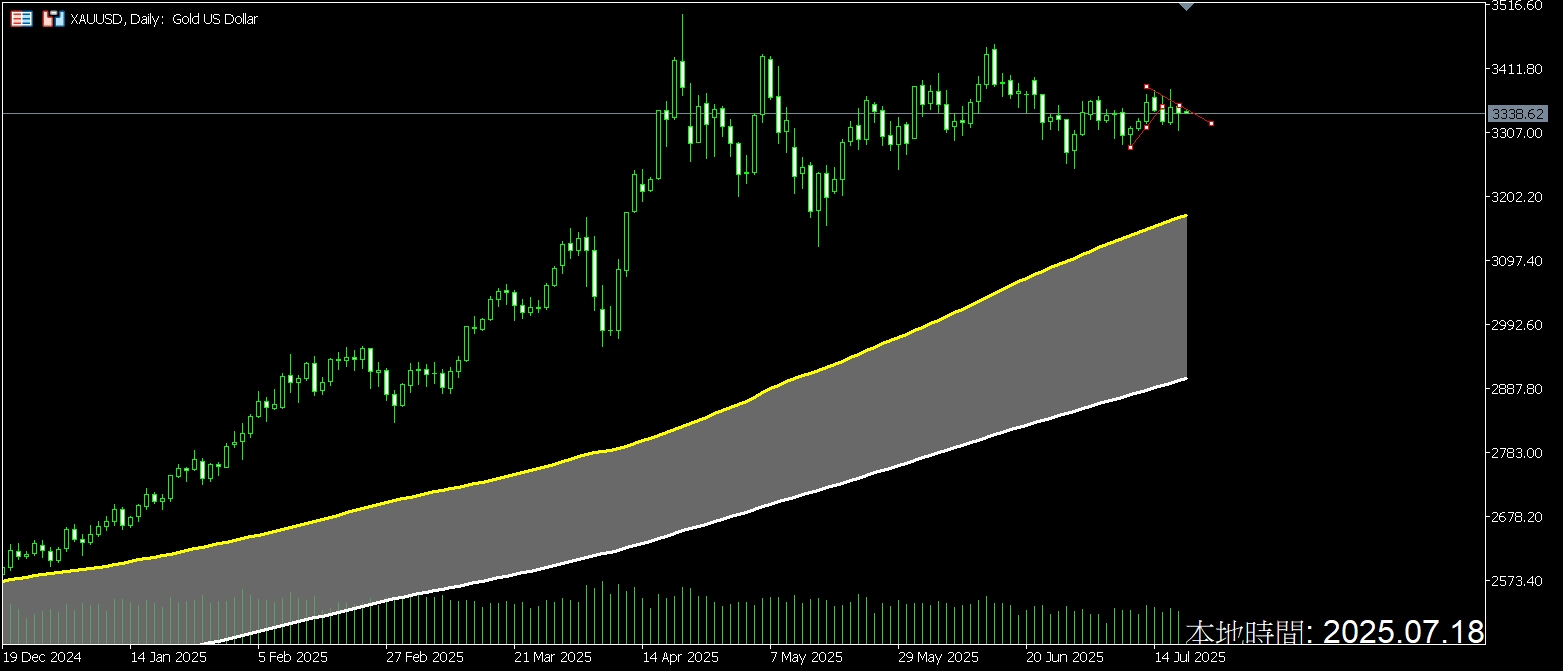The width and height of the screenshot is (1563, 671).
Task: Click the 3411.80 price scale label
Action: (x=1517, y=69)
